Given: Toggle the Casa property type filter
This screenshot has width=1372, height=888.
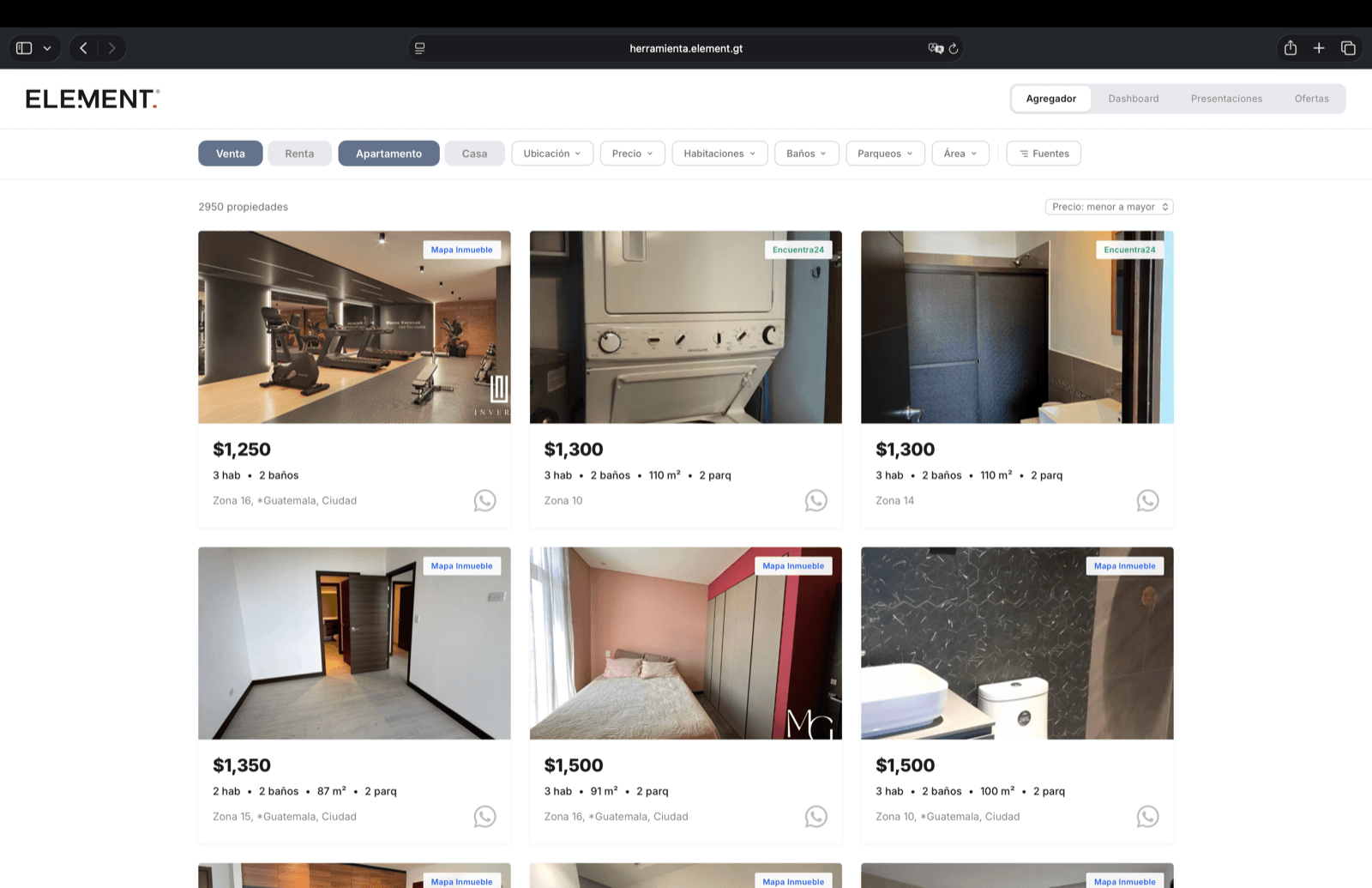Looking at the screenshot, I should pos(474,153).
